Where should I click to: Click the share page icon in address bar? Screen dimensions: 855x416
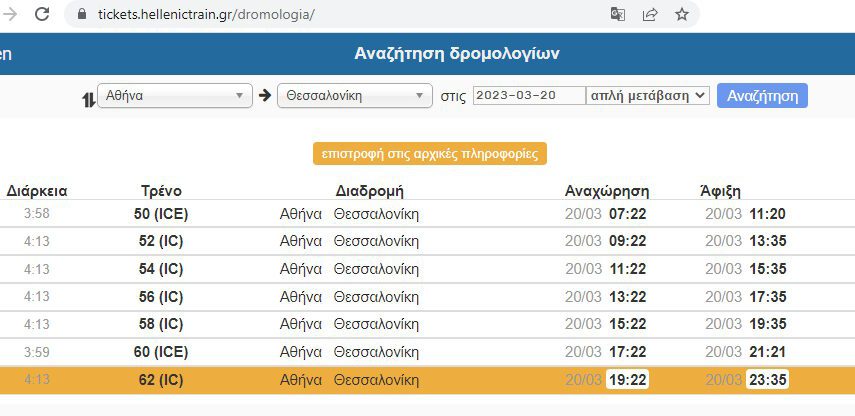coord(650,15)
